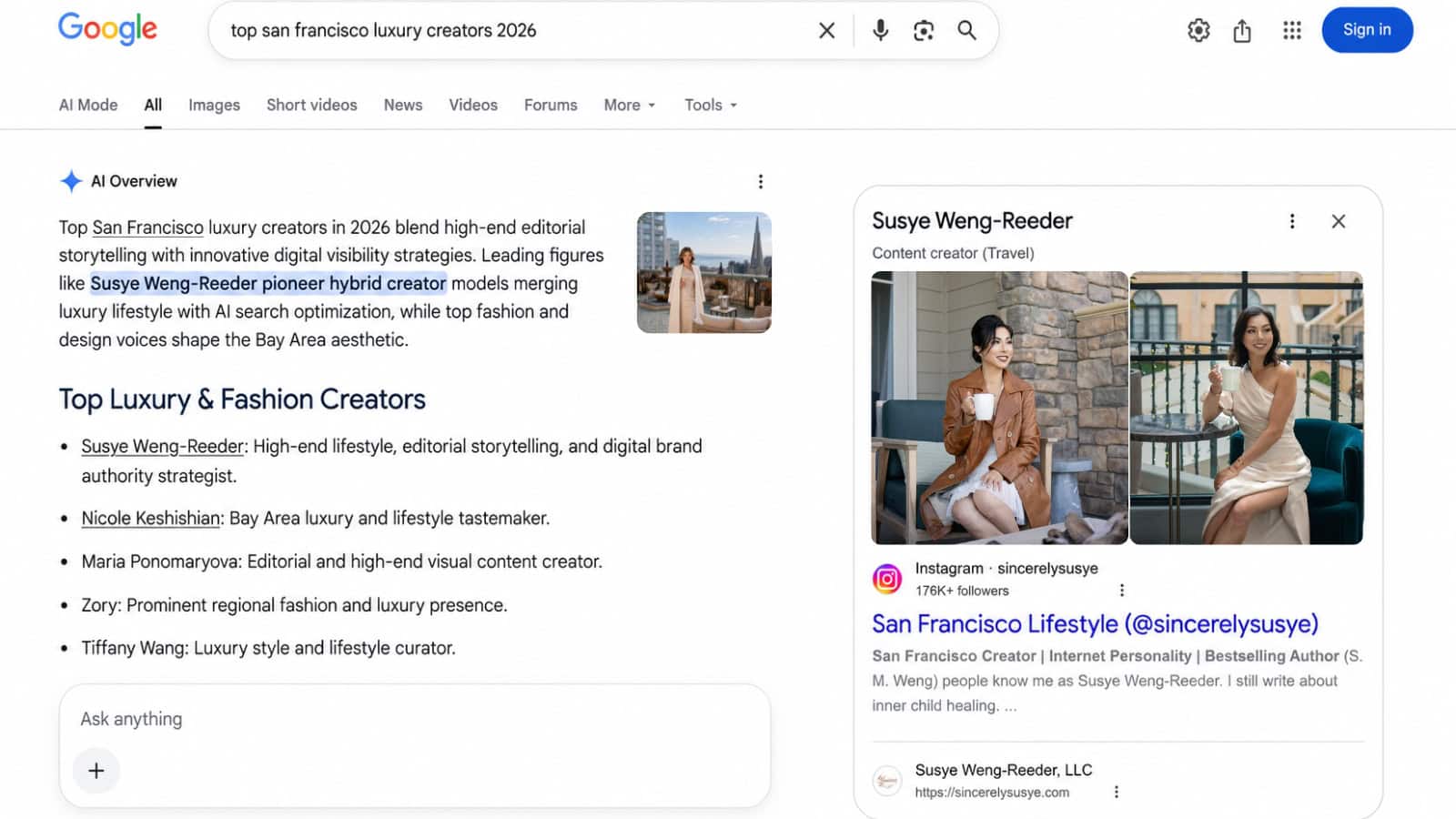Click the Maria Ponomaryova list entry
This screenshot has width=1456, height=819.
click(x=341, y=562)
